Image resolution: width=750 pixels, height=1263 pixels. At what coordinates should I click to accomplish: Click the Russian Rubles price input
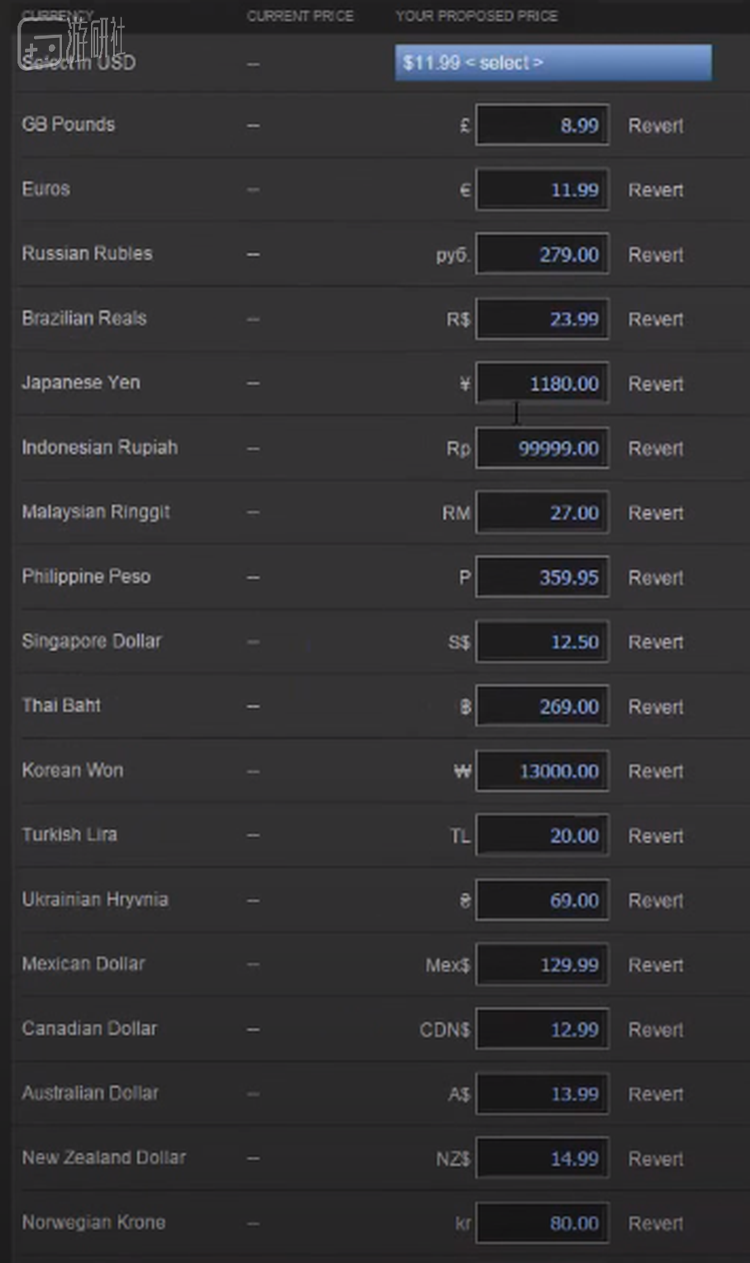point(542,255)
